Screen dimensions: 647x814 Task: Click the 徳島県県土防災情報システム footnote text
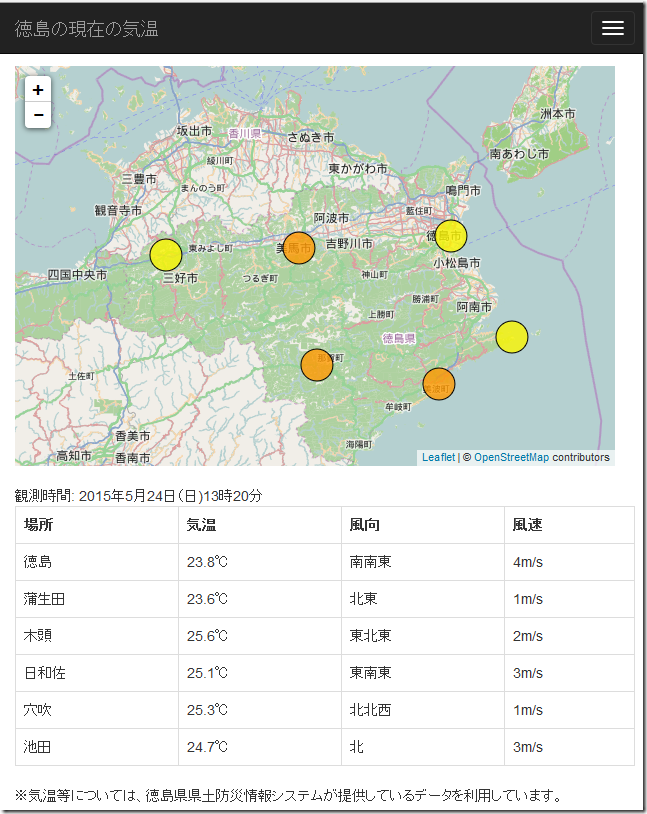tap(235, 795)
